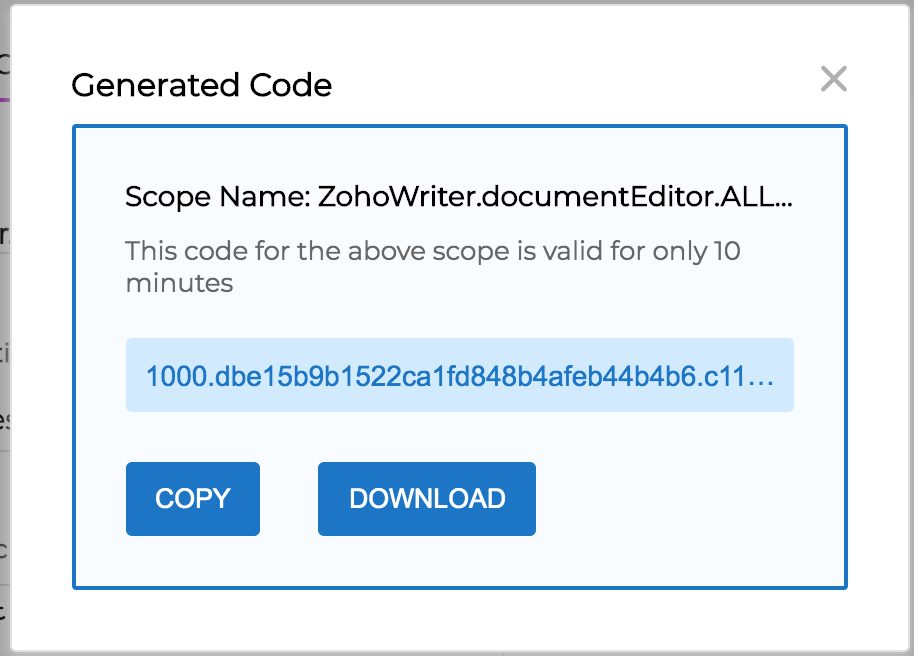
Task: Click the 10 minutes validity note
Action: point(432,266)
